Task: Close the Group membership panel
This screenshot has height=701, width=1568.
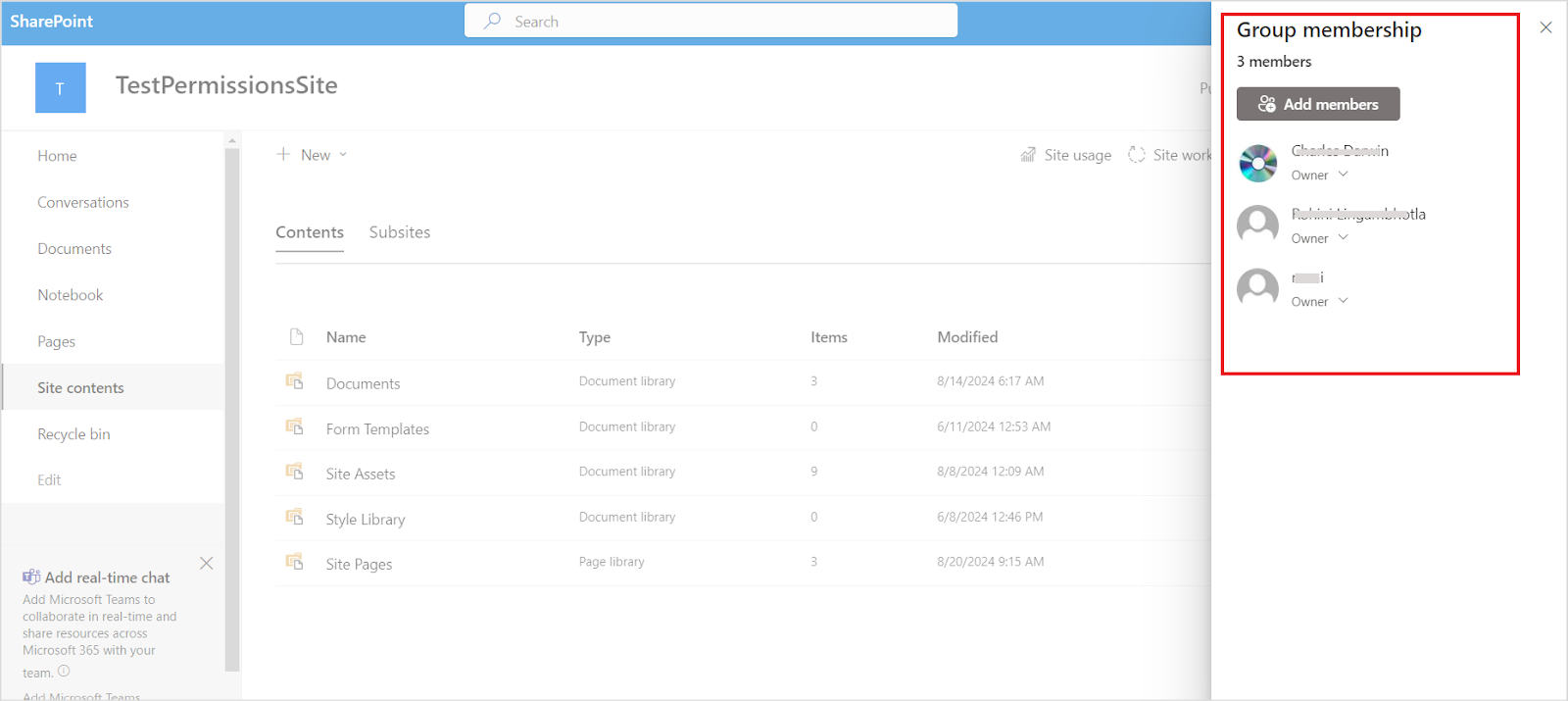Action: tap(1545, 27)
